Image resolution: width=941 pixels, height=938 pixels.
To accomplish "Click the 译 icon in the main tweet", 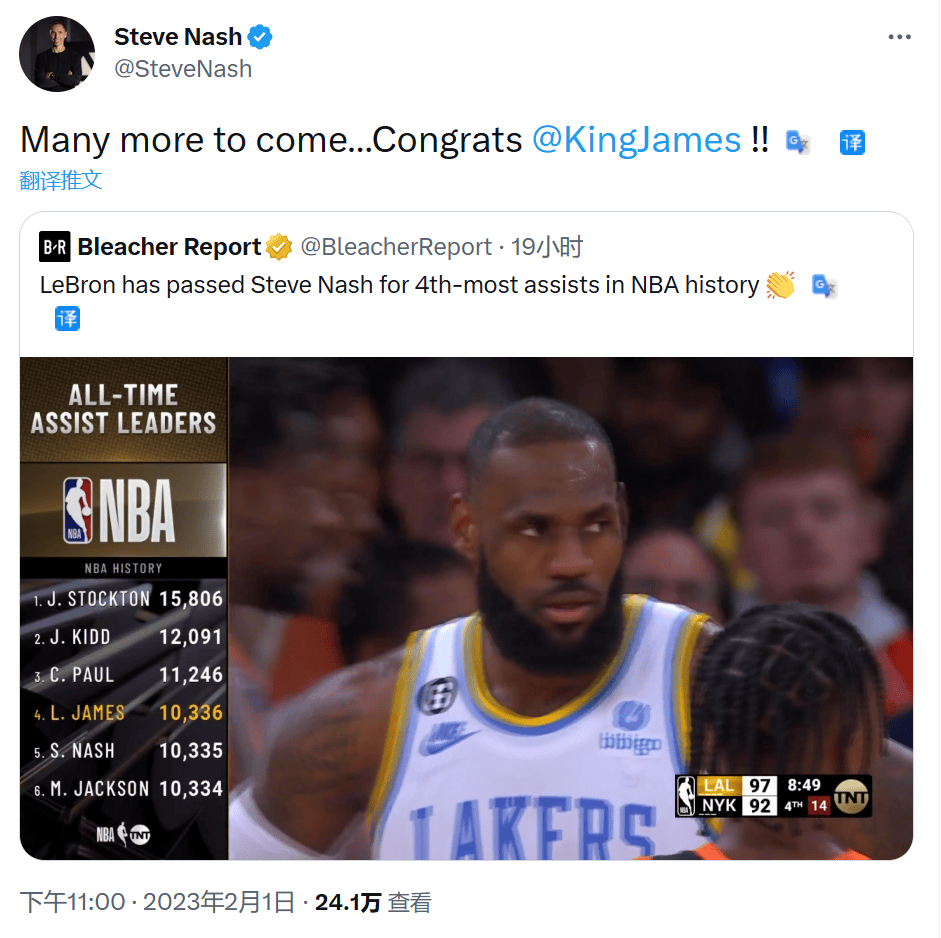I will pyautogui.click(x=852, y=142).
